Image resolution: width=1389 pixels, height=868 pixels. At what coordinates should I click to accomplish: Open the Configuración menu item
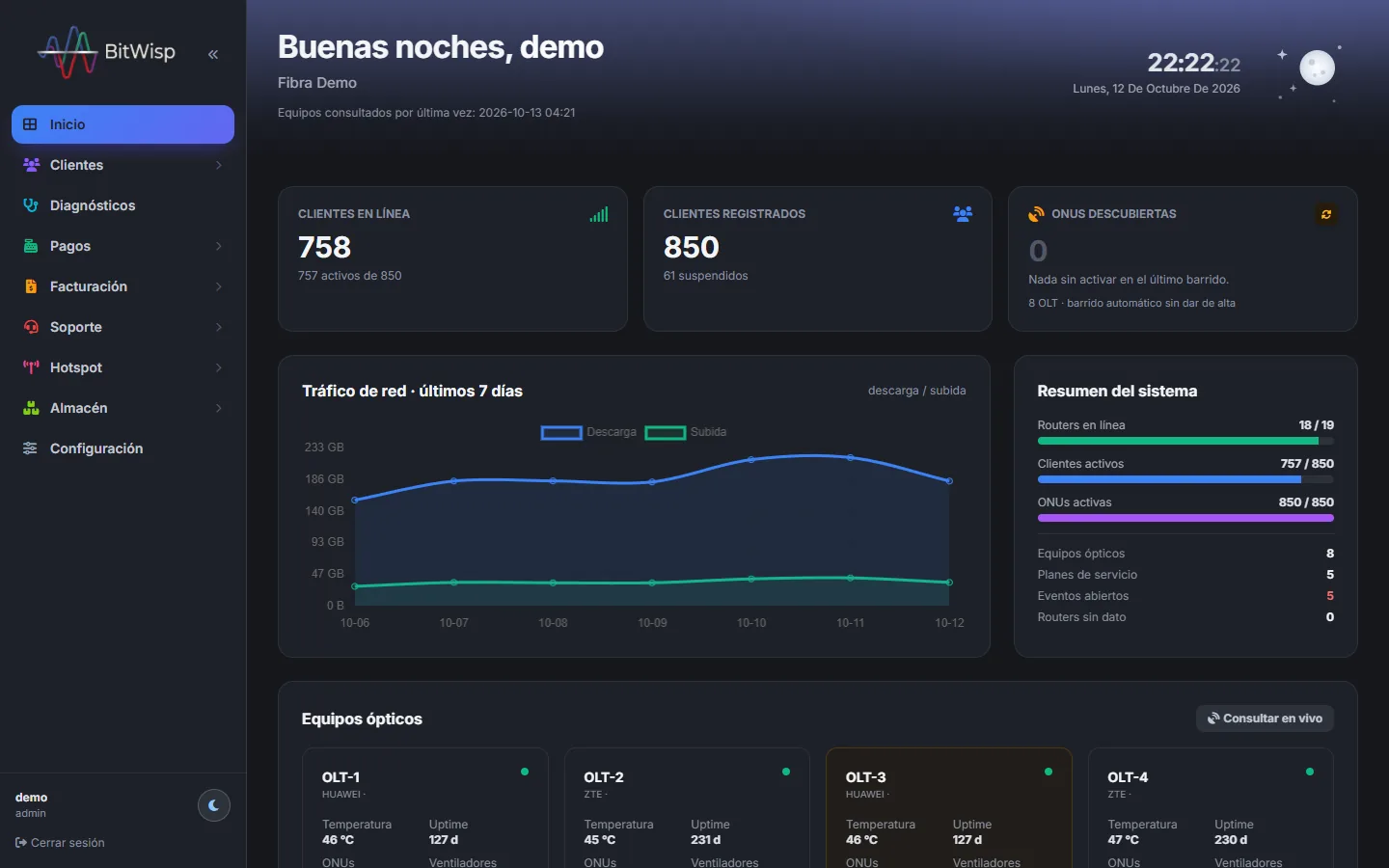[x=123, y=448]
